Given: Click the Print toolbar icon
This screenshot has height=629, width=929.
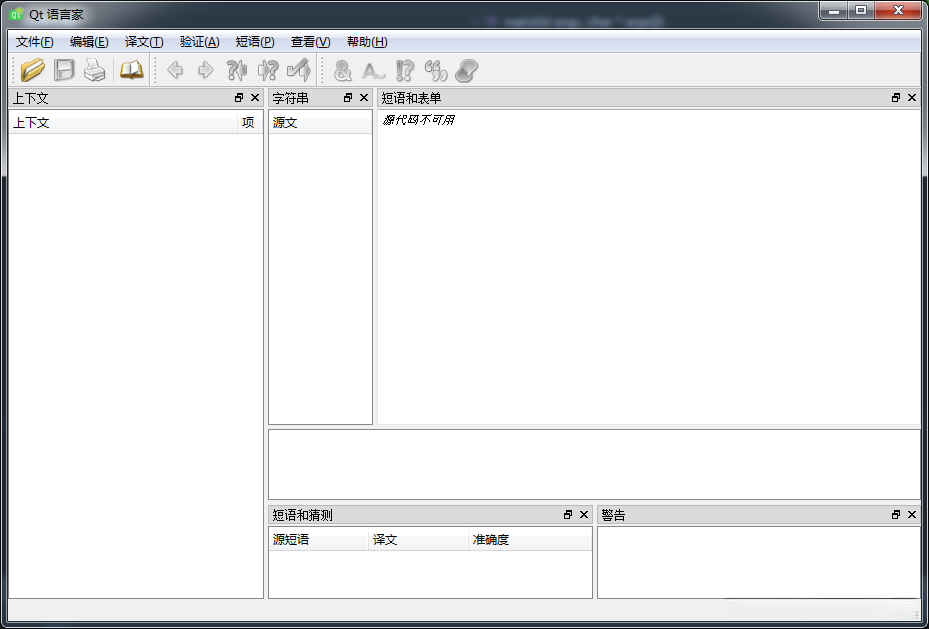Looking at the screenshot, I should (x=95, y=70).
